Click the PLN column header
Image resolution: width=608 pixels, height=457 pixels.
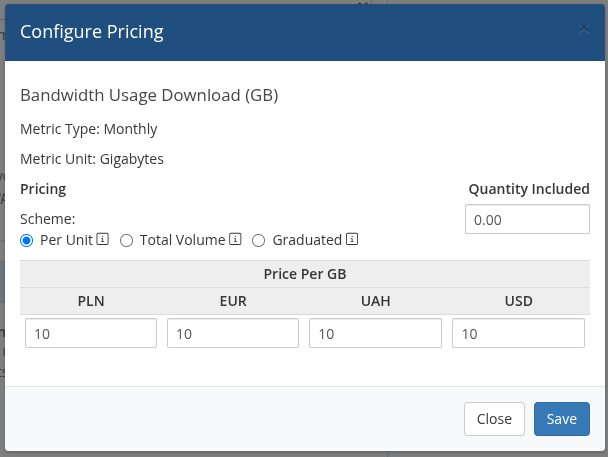[x=91, y=301]
